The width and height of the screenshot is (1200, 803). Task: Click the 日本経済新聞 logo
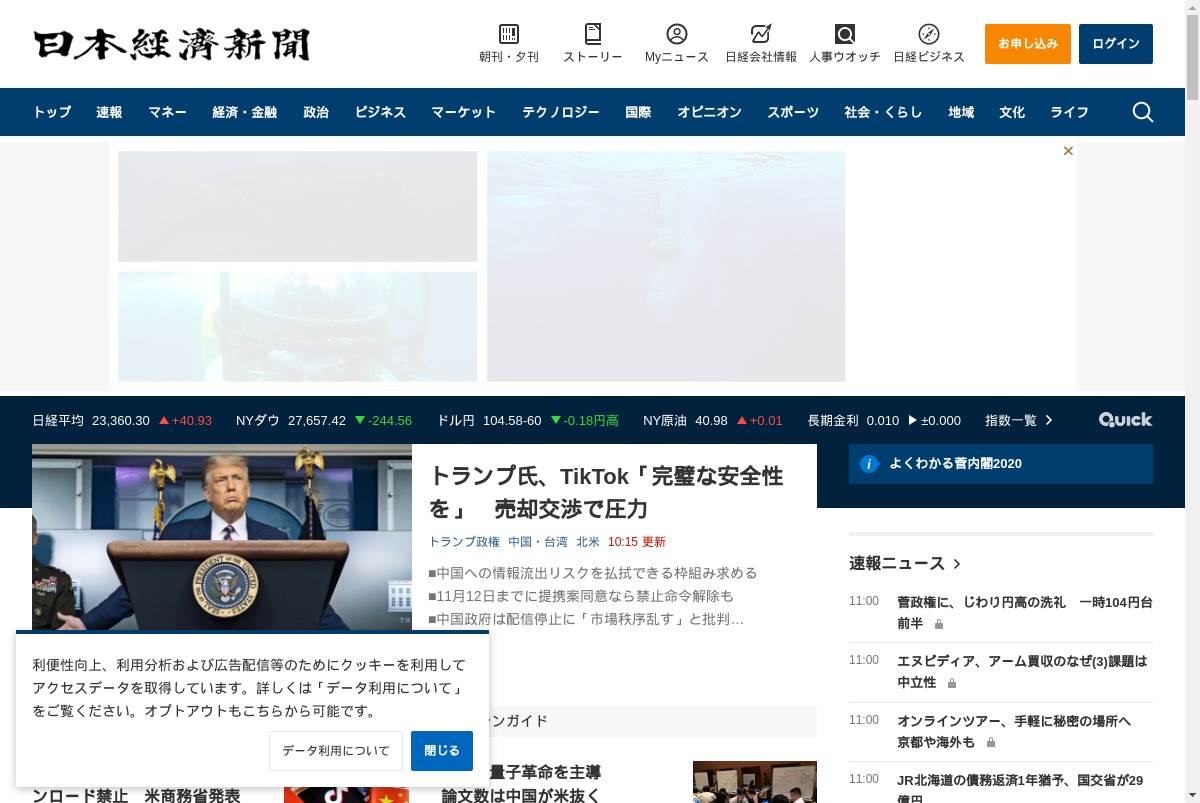[x=172, y=44]
